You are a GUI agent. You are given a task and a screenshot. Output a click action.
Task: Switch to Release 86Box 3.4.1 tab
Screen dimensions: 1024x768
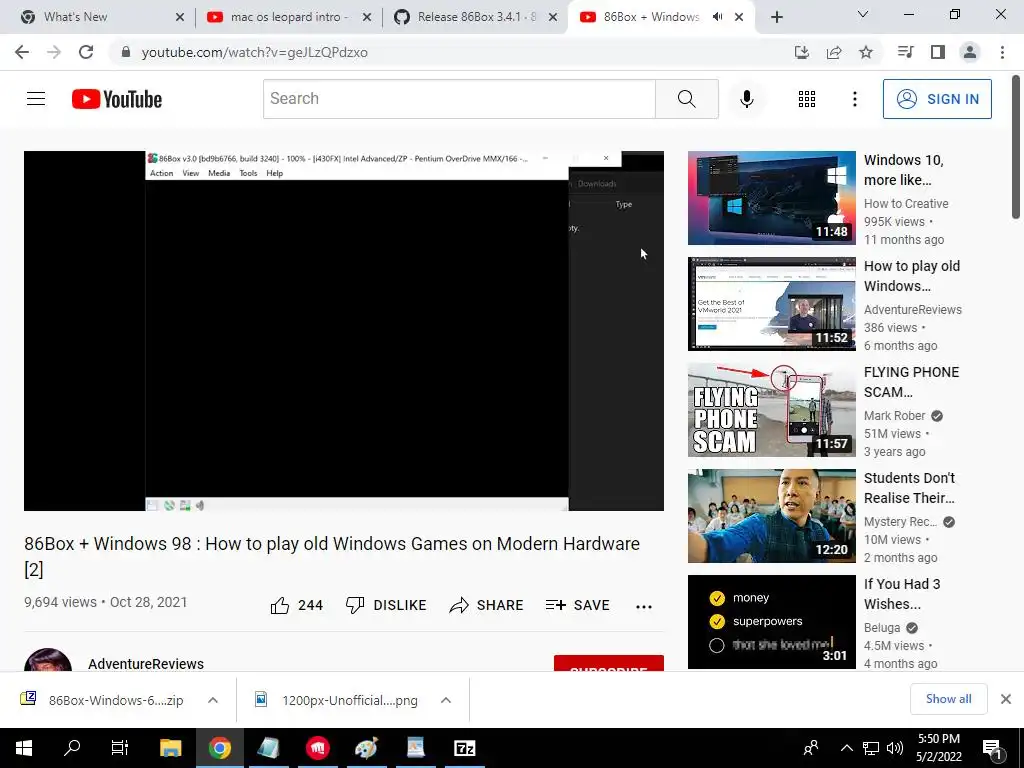pyautogui.click(x=477, y=17)
